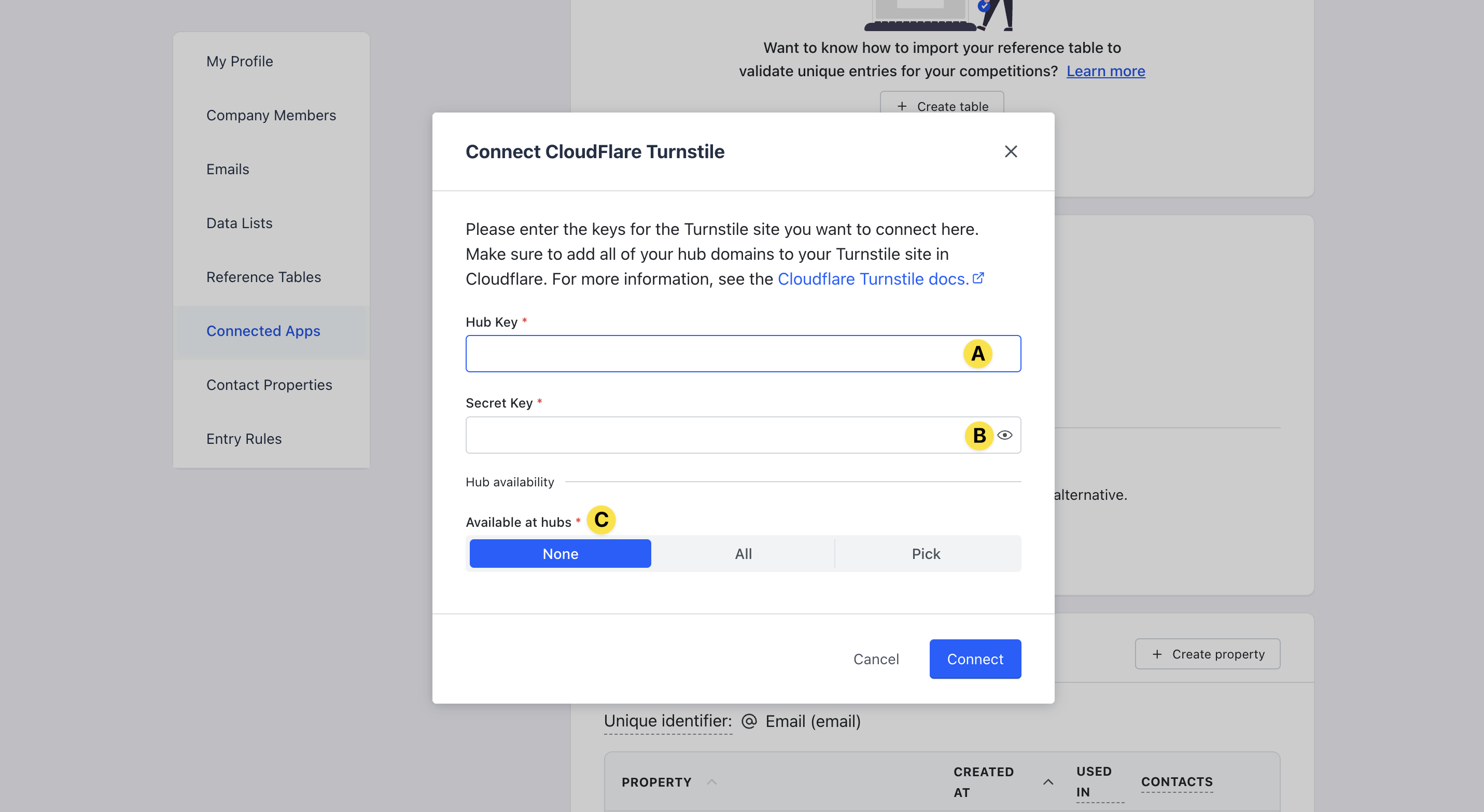Screen dimensions: 1484x812
Task: Click plus icon on Create property button
Action: (x=1157, y=654)
